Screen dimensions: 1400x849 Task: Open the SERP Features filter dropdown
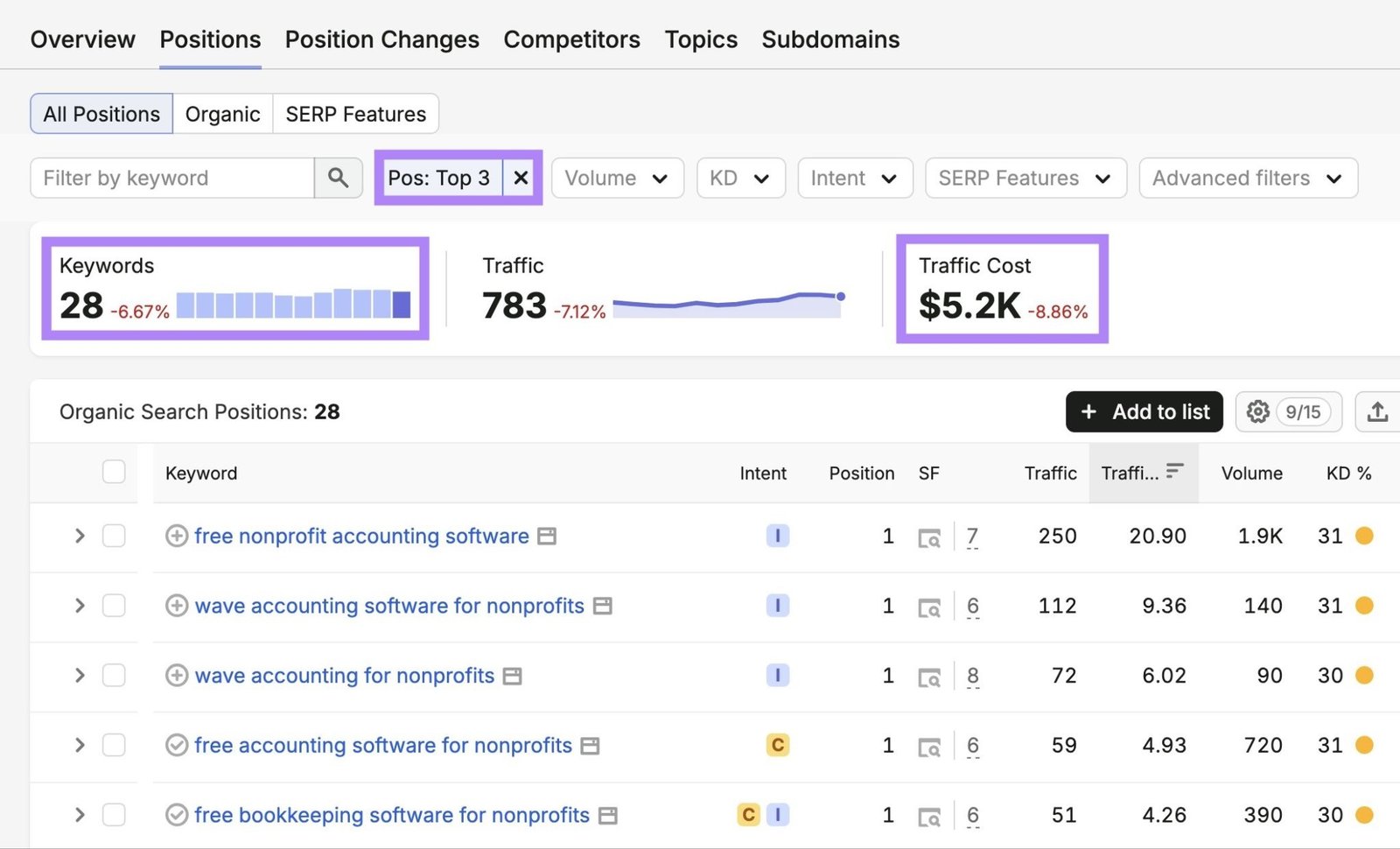1026,178
